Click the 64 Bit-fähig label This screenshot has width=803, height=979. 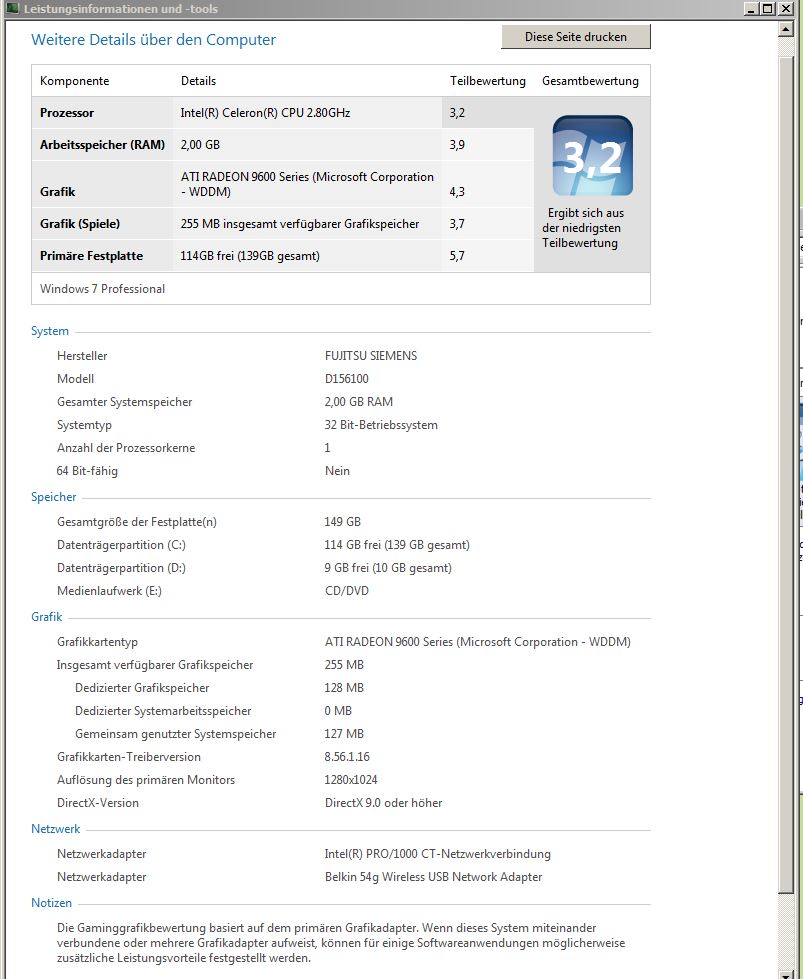pyautogui.click(x=87, y=471)
